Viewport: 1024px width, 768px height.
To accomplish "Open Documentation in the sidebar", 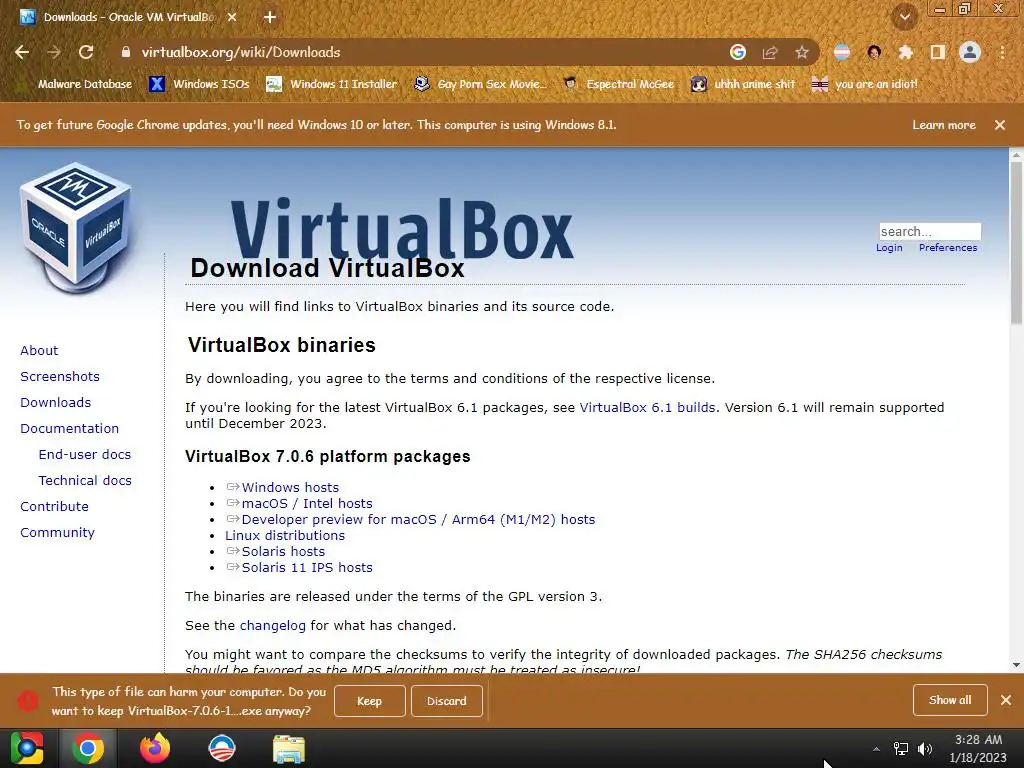I will point(69,429).
